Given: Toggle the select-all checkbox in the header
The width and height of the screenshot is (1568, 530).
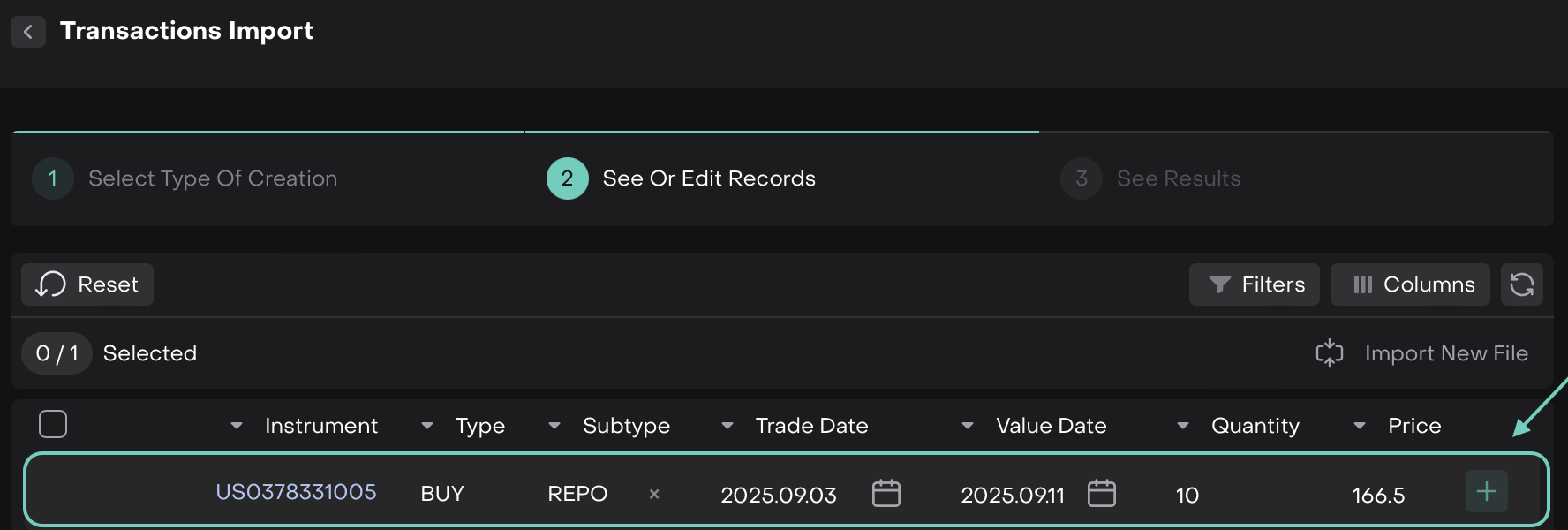Looking at the screenshot, I should [53, 424].
